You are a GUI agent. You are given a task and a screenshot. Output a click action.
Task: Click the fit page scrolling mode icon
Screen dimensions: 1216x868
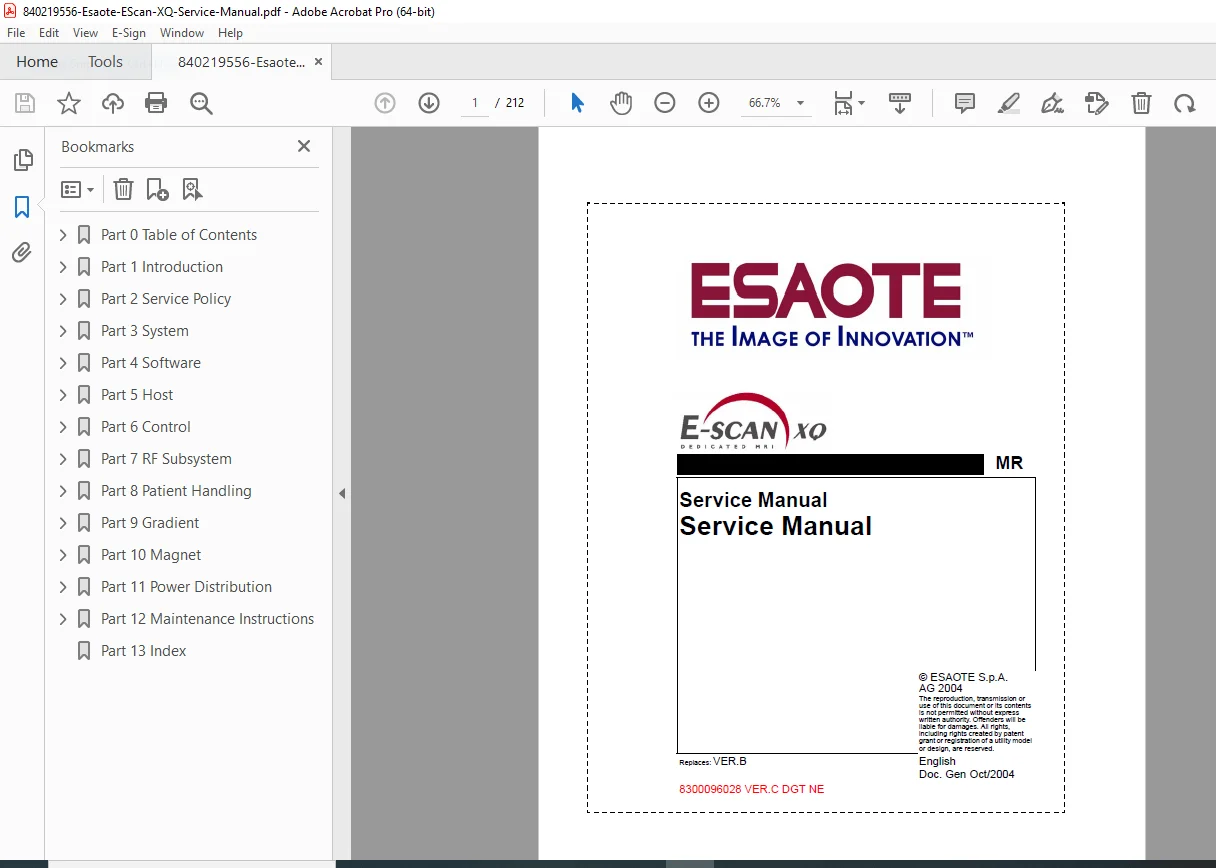tap(844, 103)
